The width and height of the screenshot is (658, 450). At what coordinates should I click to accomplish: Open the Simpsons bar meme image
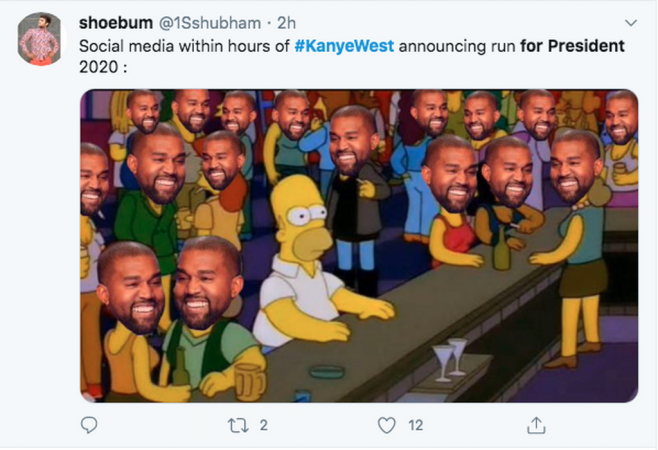[359, 246]
